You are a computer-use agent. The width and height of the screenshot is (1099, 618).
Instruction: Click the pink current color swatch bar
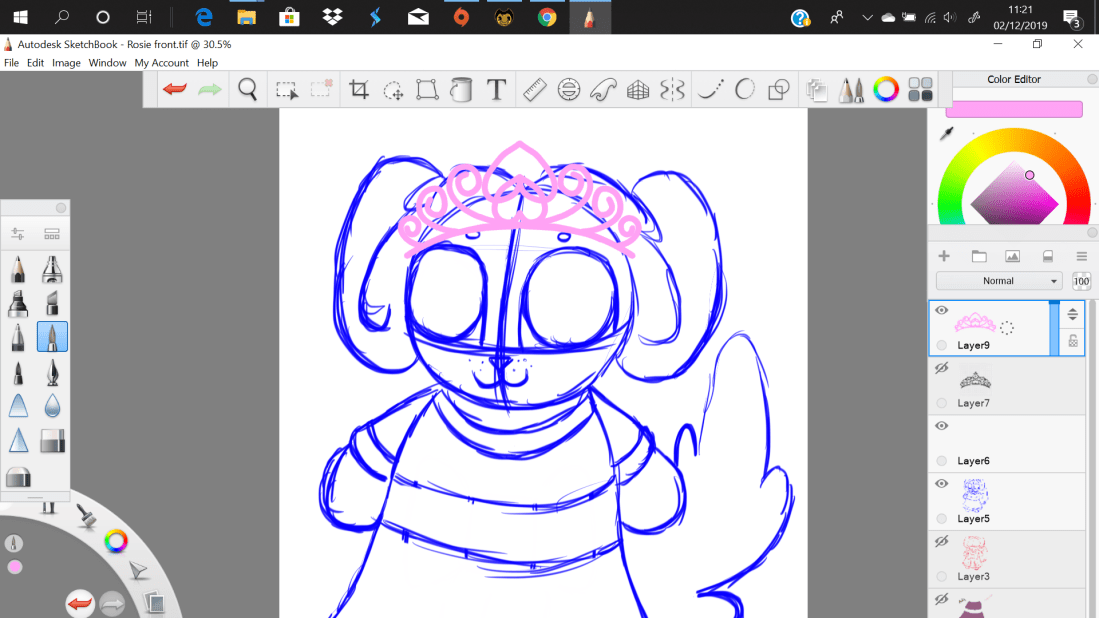click(1014, 109)
